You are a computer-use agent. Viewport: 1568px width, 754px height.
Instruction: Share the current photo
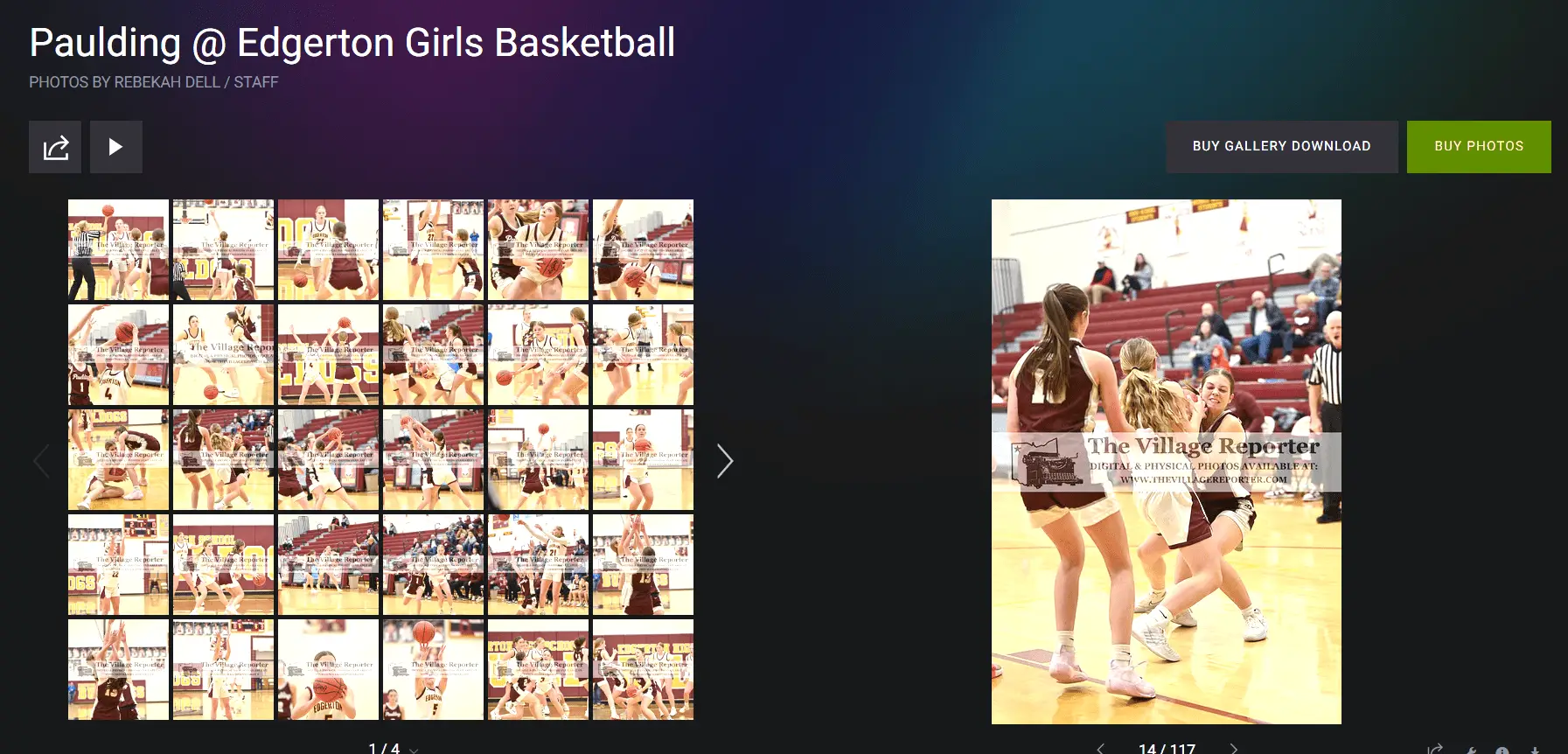point(1434,750)
